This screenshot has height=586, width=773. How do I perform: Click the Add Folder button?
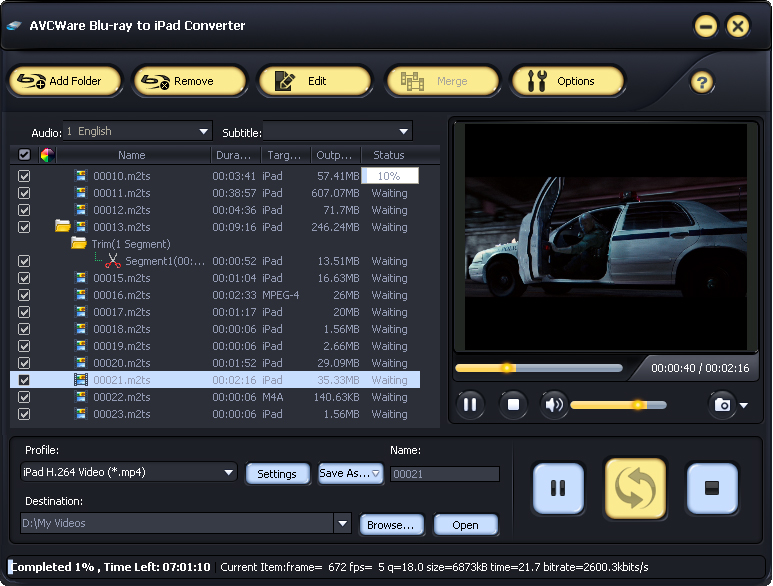65,81
